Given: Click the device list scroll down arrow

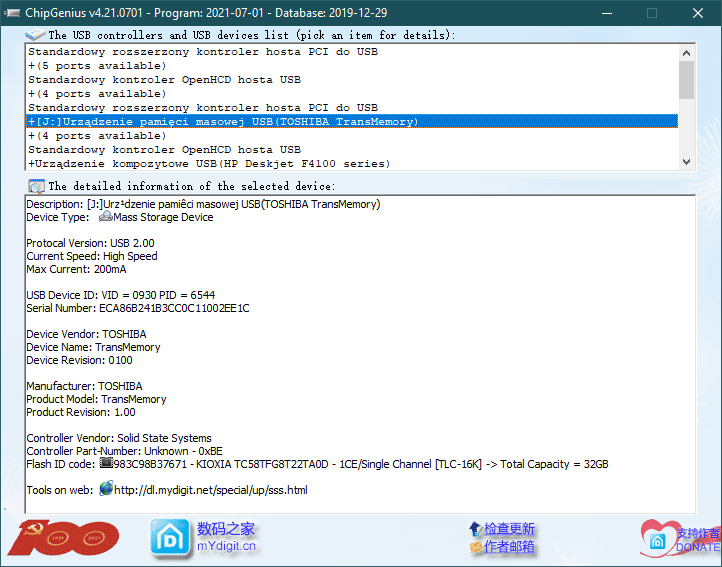Looking at the screenshot, I should (686, 162).
